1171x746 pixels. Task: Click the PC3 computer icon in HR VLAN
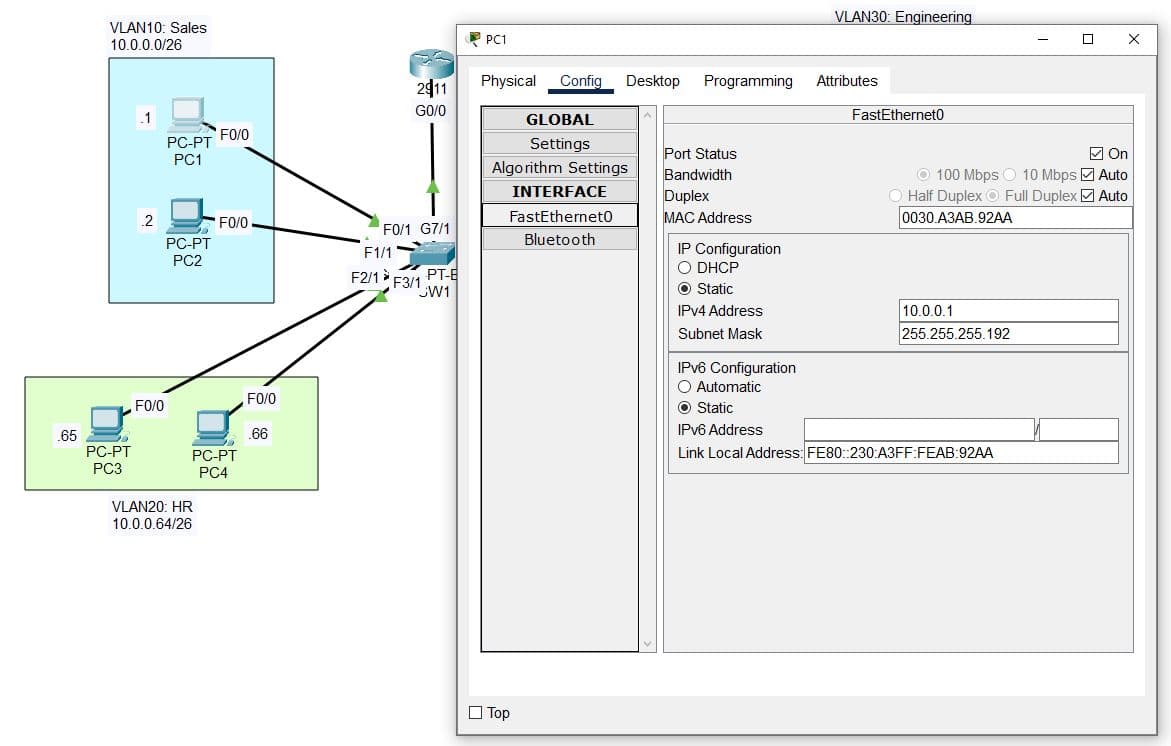point(106,424)
